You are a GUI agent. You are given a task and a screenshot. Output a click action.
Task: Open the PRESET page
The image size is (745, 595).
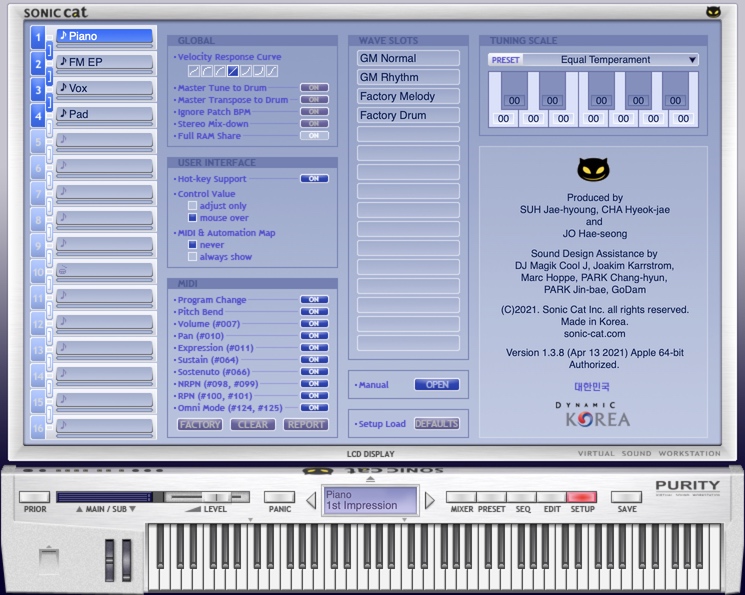[491, 497]
